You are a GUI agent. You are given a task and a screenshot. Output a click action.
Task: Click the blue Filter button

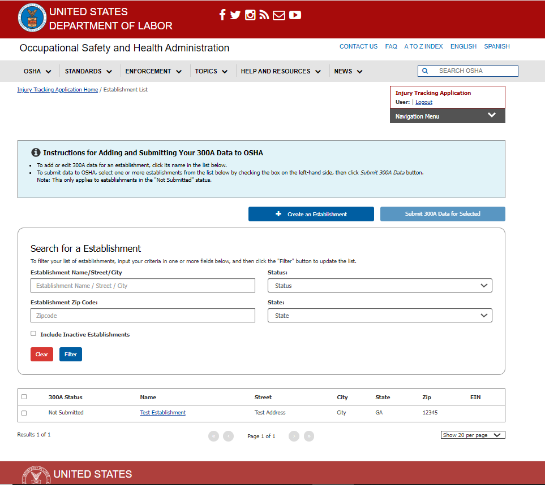[71, 354]
